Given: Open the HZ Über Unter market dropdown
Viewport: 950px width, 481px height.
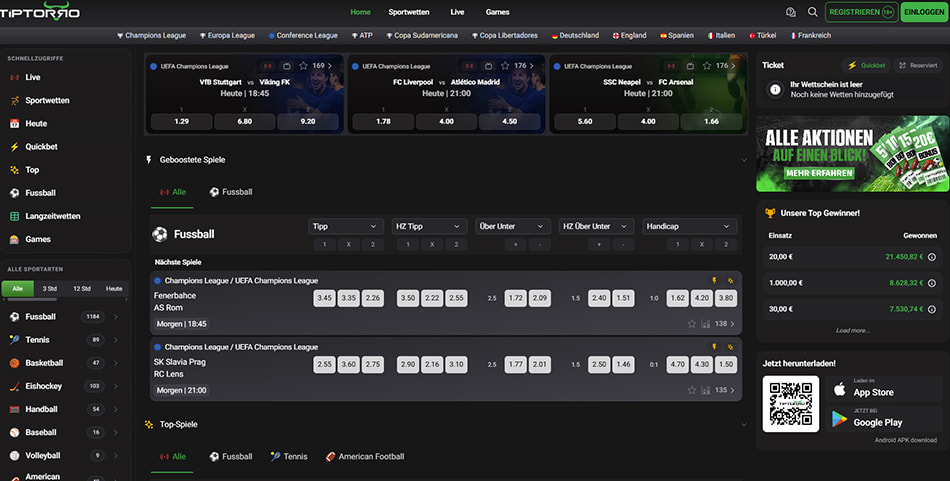Looking at the screenshot, I should [596, 227].
